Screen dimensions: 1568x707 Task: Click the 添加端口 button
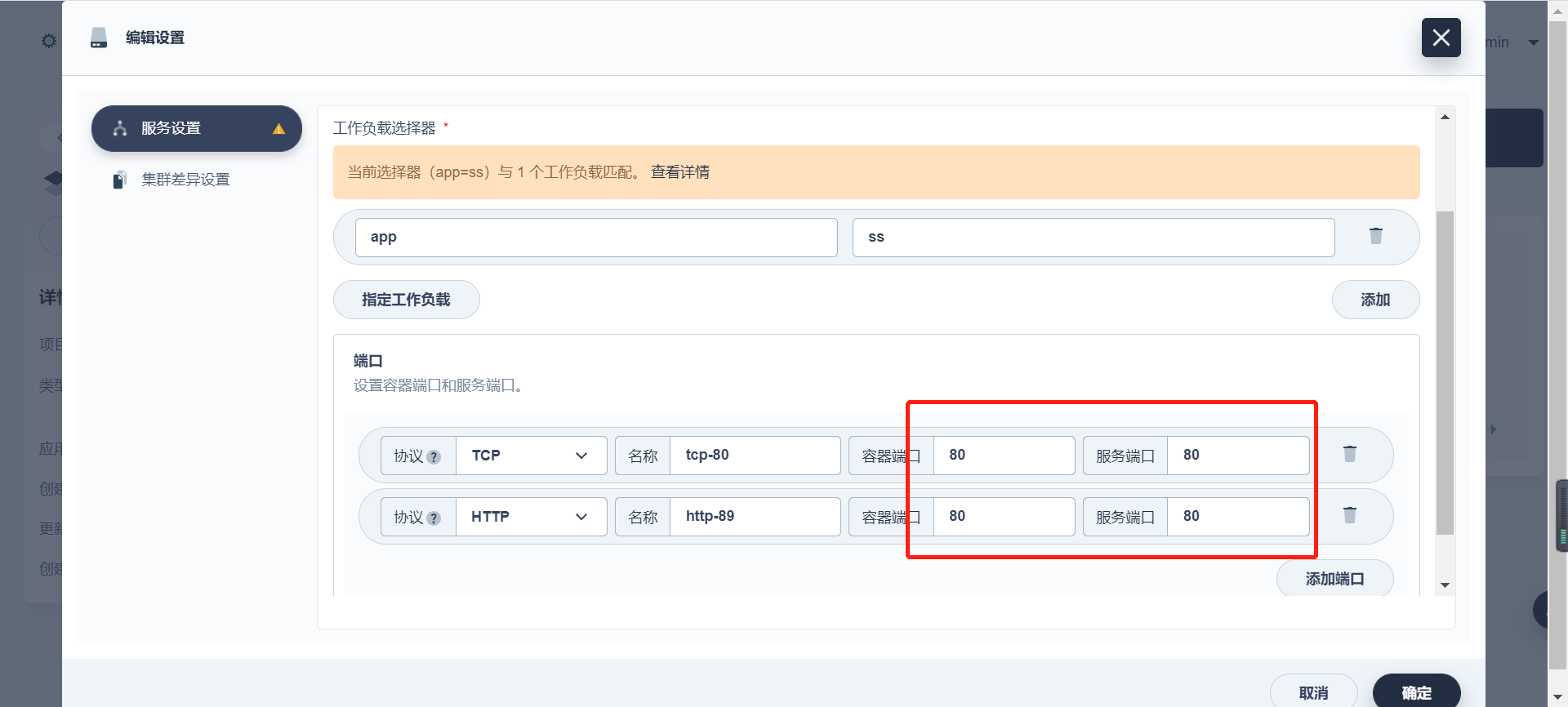[x=1334, y=578]
